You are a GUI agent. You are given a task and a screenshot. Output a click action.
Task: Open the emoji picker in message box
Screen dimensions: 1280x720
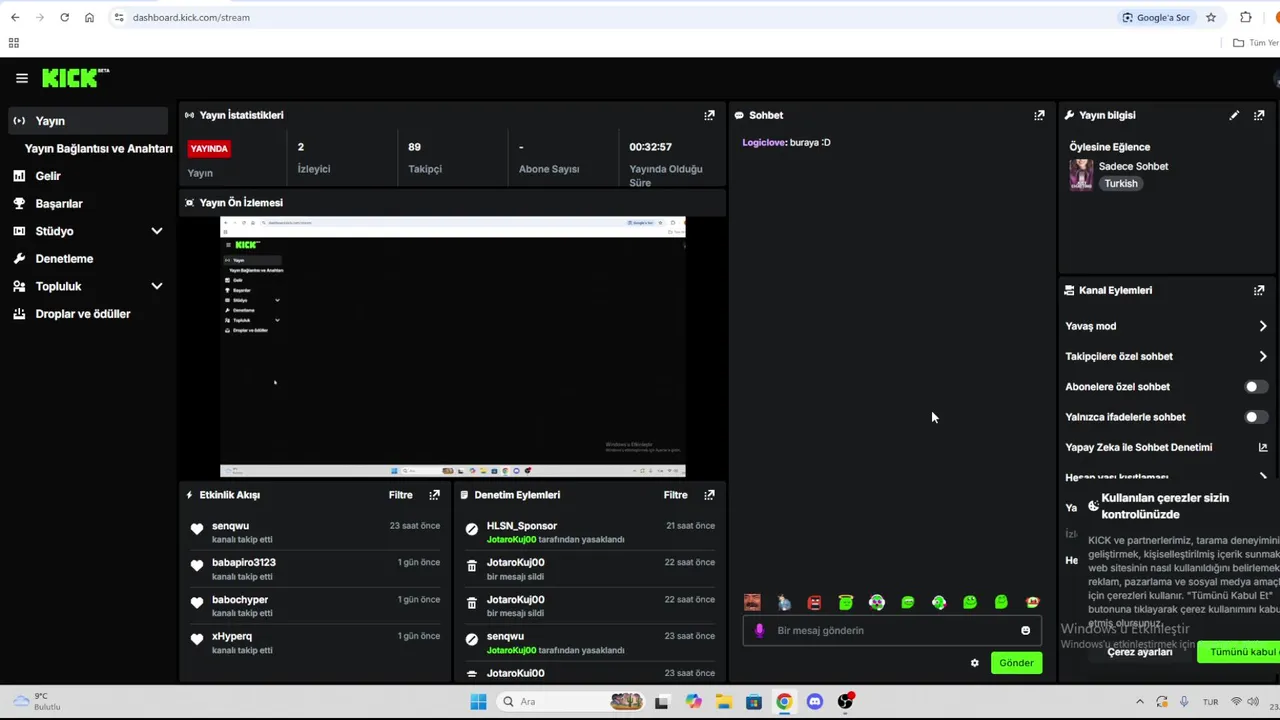coord(1025,630)
